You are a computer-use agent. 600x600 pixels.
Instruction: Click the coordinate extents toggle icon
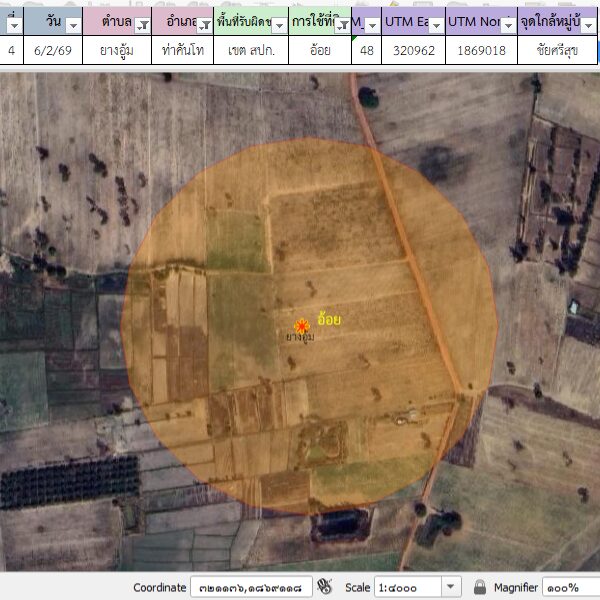point(324,587)
